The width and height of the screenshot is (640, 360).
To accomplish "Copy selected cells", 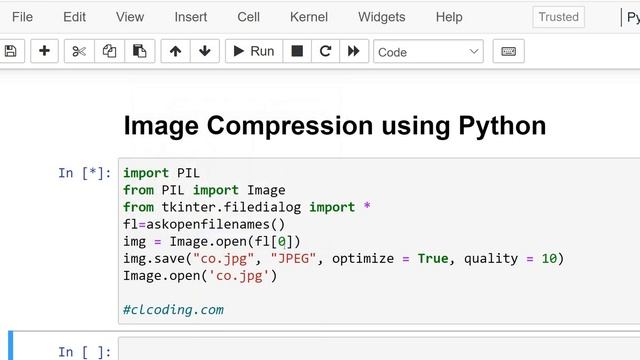I will [x=109, y=51].
